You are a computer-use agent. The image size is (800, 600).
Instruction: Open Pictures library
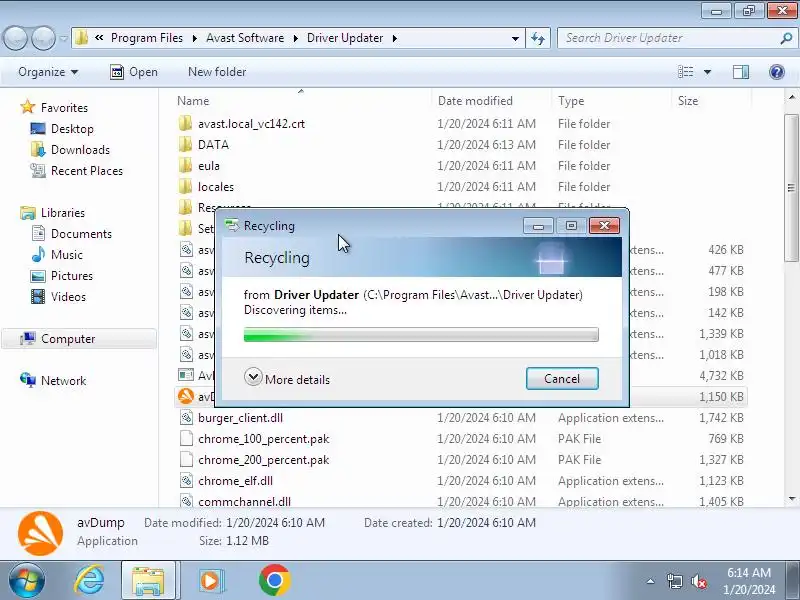(71, 276)
